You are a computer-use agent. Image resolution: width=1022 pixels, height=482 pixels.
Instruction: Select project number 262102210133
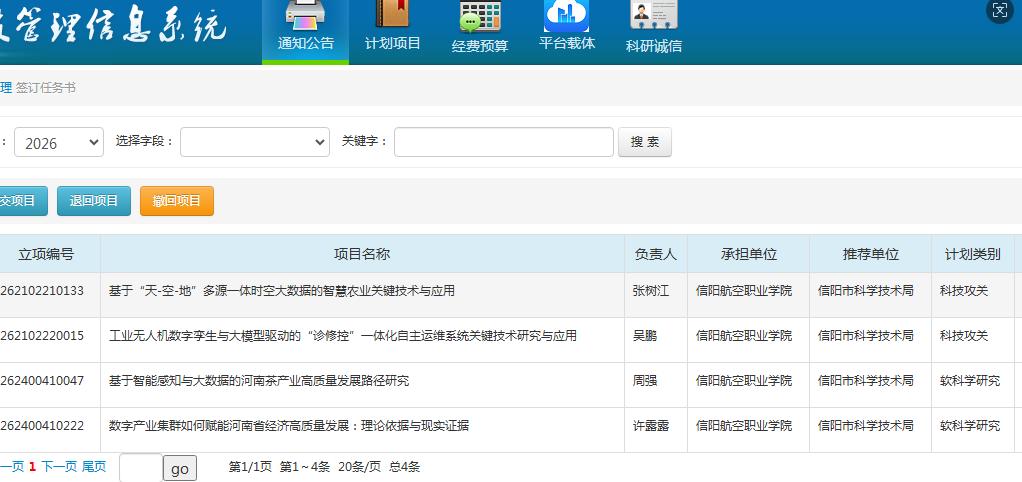(x=42, y=291)
